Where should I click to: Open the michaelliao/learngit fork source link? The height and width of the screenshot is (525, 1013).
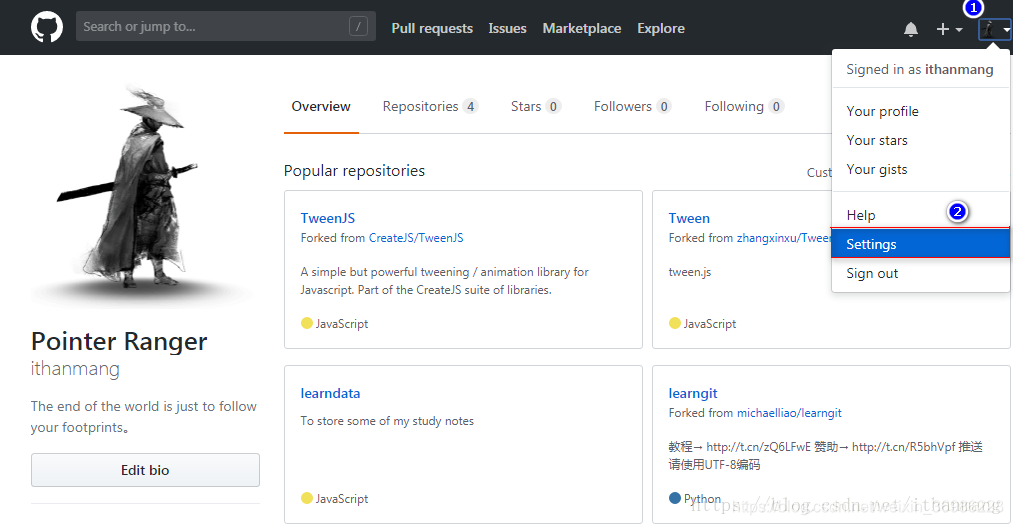(789, 413)
